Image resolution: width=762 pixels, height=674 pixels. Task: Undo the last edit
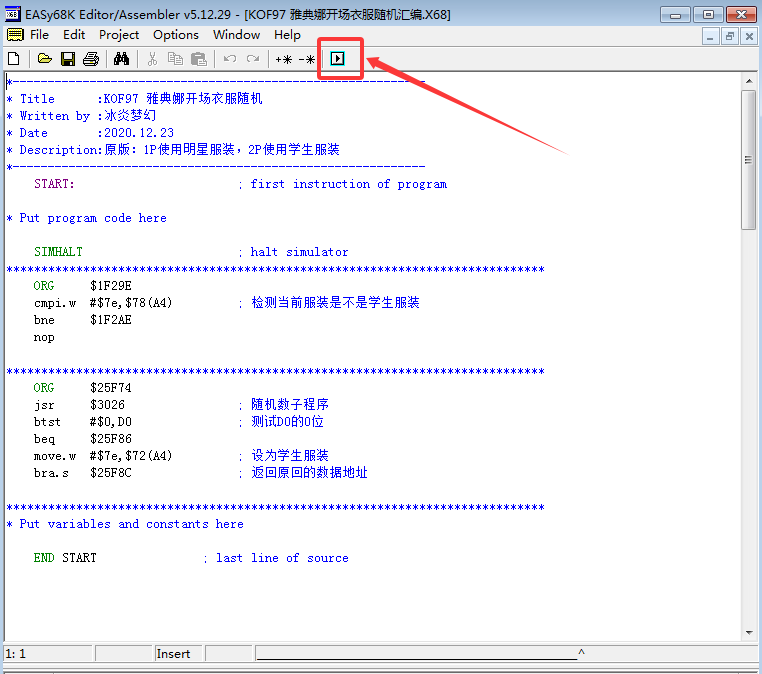coord(230,59)
